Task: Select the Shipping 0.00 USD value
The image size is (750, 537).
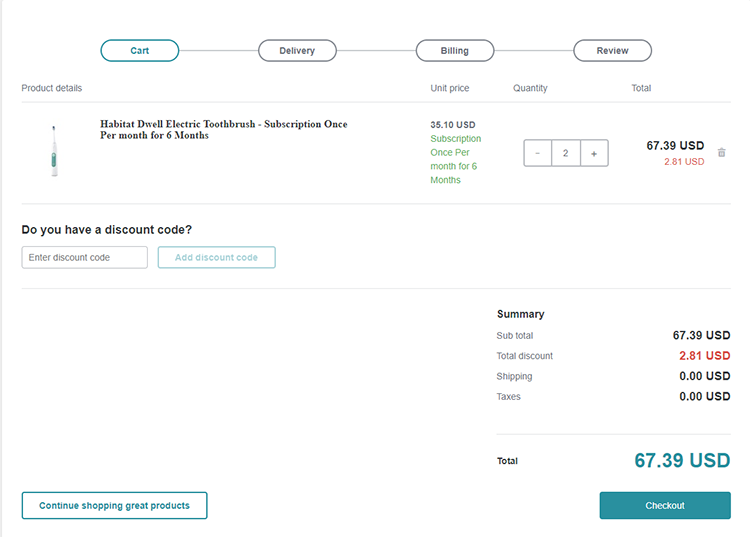Action: [705, 376]
